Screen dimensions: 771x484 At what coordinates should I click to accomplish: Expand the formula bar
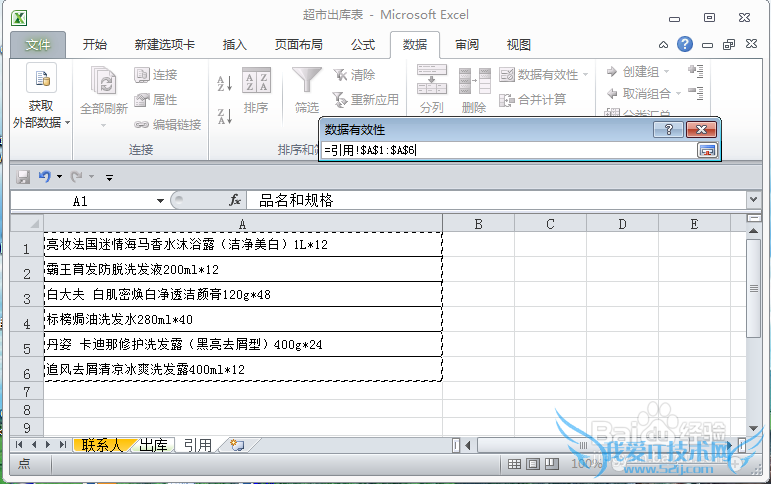(x=753, y=200)
